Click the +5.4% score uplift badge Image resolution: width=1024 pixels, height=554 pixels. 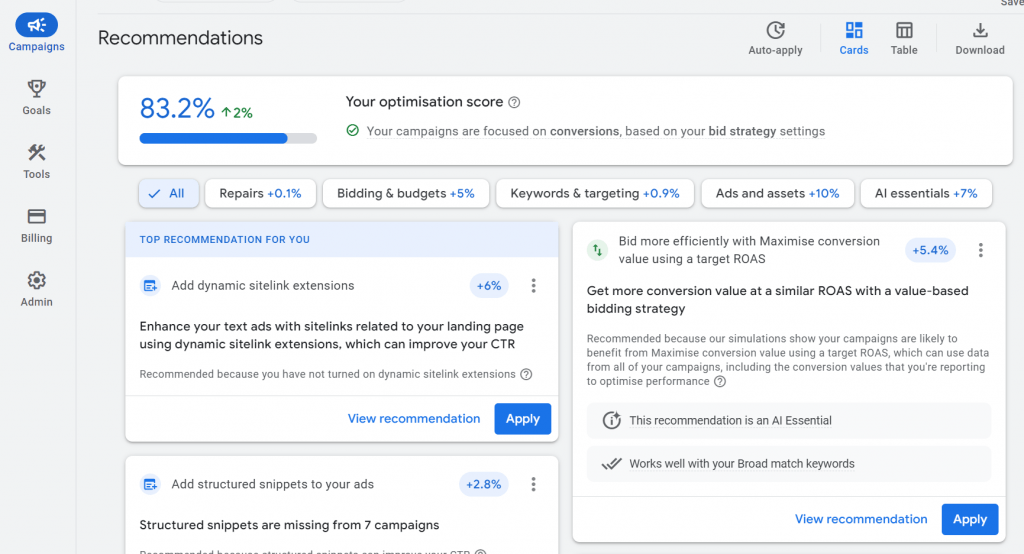pyautogui.click(x=930, y=250)
